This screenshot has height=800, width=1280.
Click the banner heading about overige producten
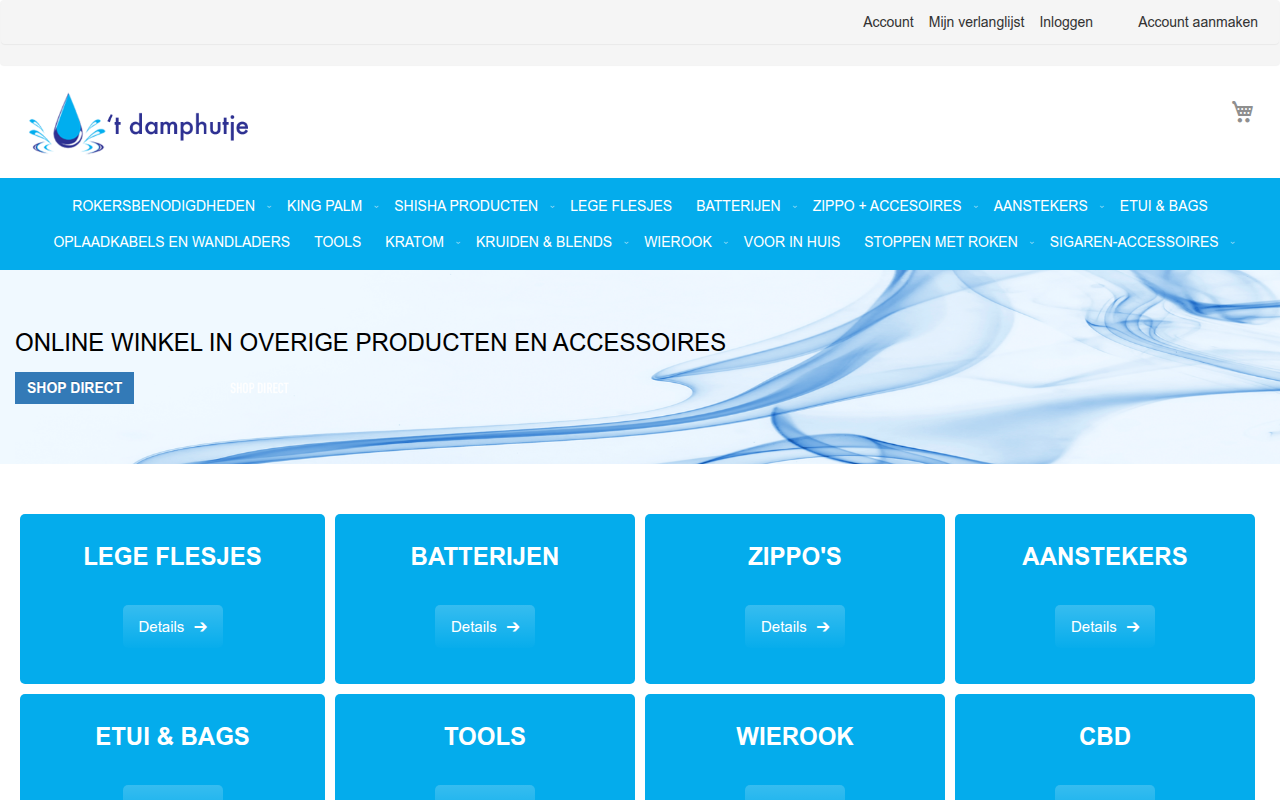coord(370,342)
